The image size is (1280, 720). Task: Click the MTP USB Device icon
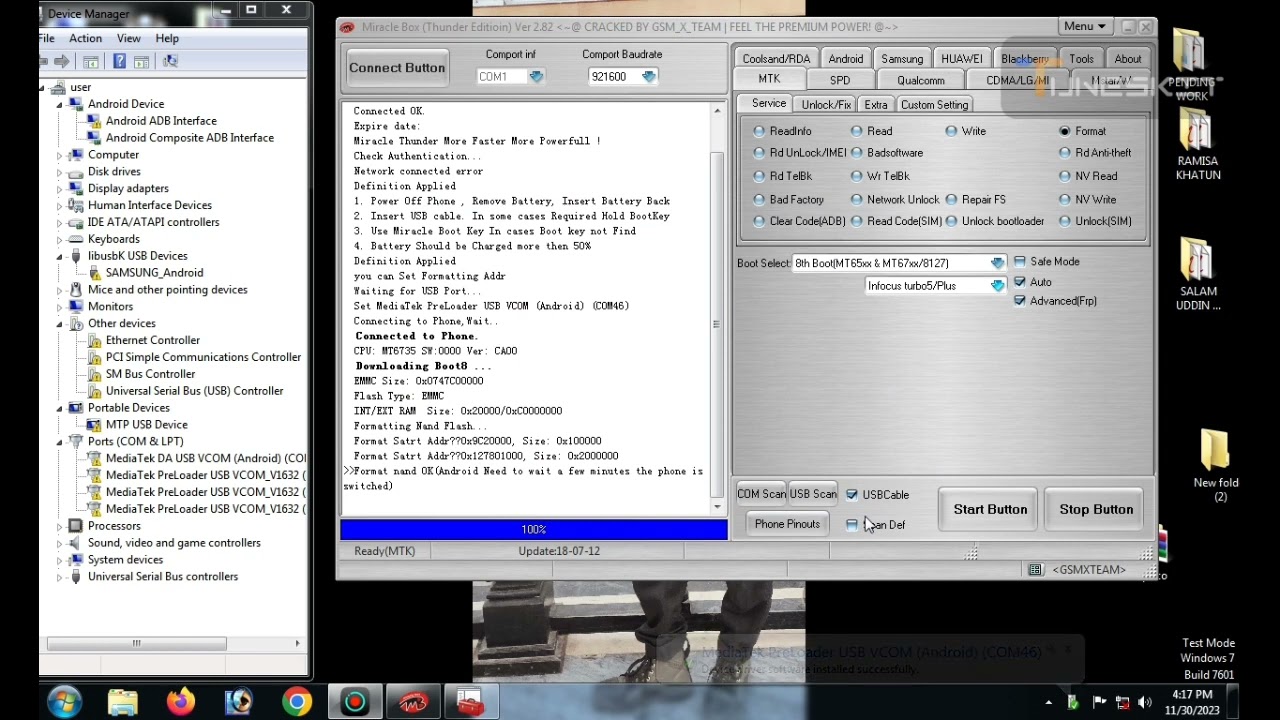pos(94,425)
